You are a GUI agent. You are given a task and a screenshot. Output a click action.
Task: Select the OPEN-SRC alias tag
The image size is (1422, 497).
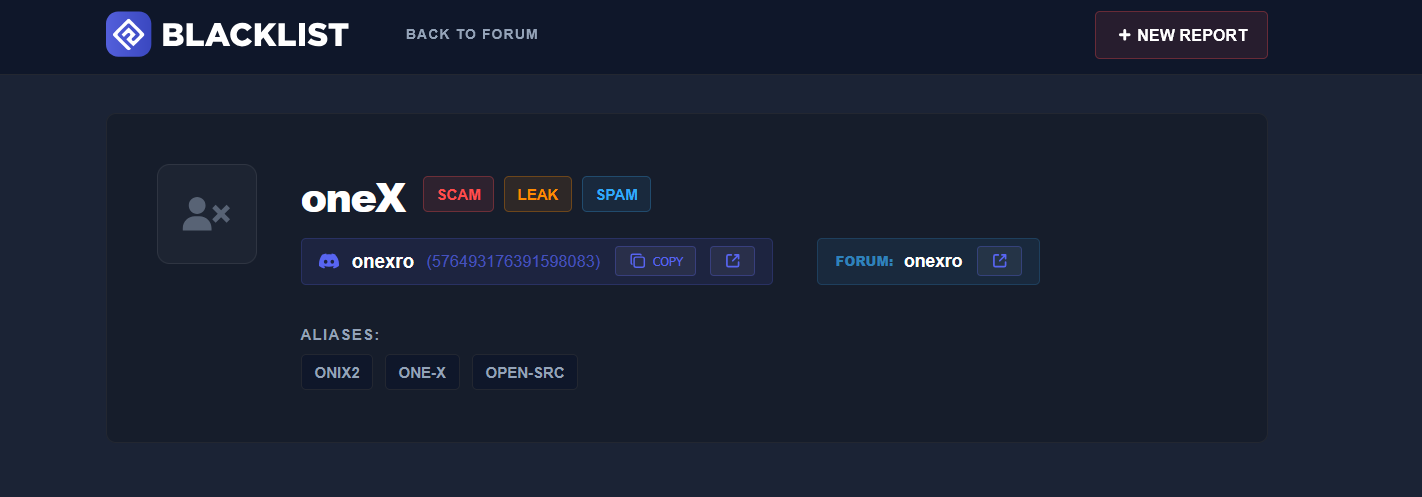coord(525,372)
